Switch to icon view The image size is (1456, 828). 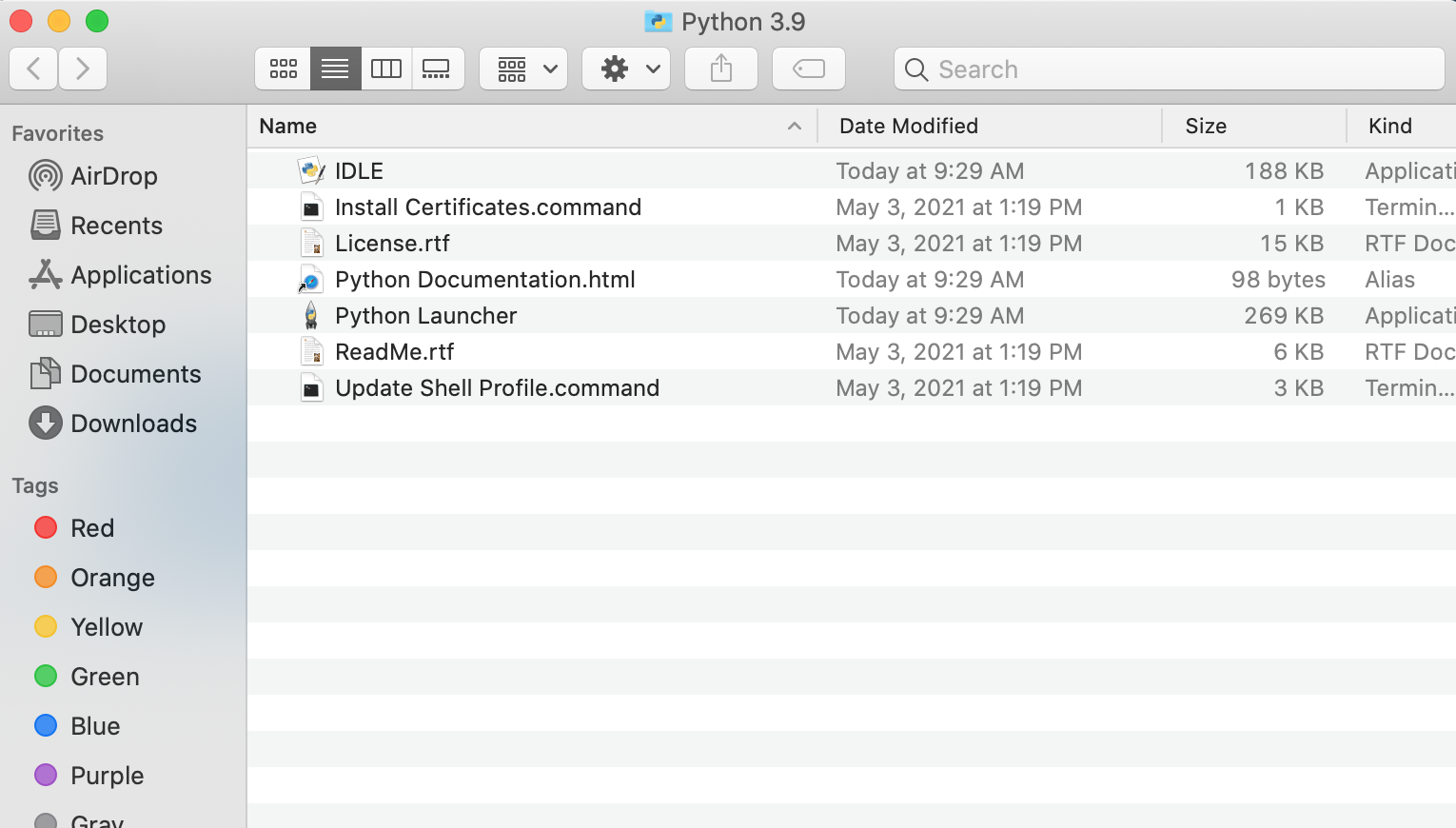(283, 69)
